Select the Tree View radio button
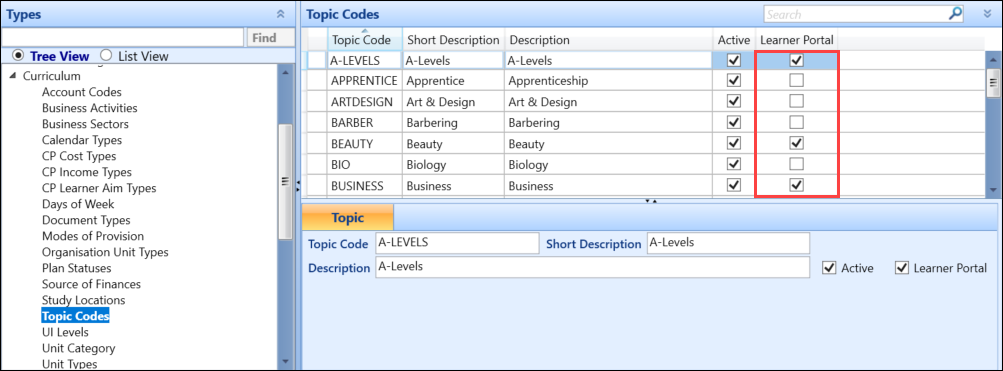Screen dimensions: 1003x371 tap(18, 56)
